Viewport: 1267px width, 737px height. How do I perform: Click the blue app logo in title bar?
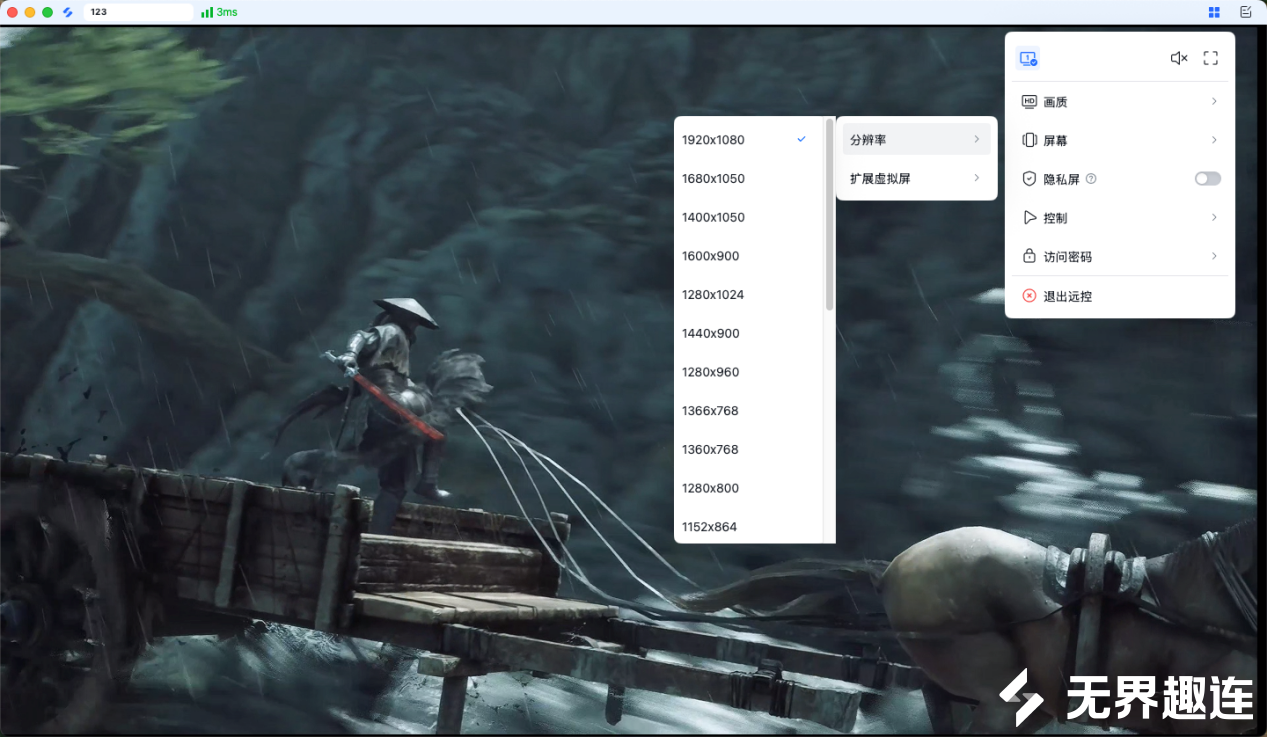point(68,12)
